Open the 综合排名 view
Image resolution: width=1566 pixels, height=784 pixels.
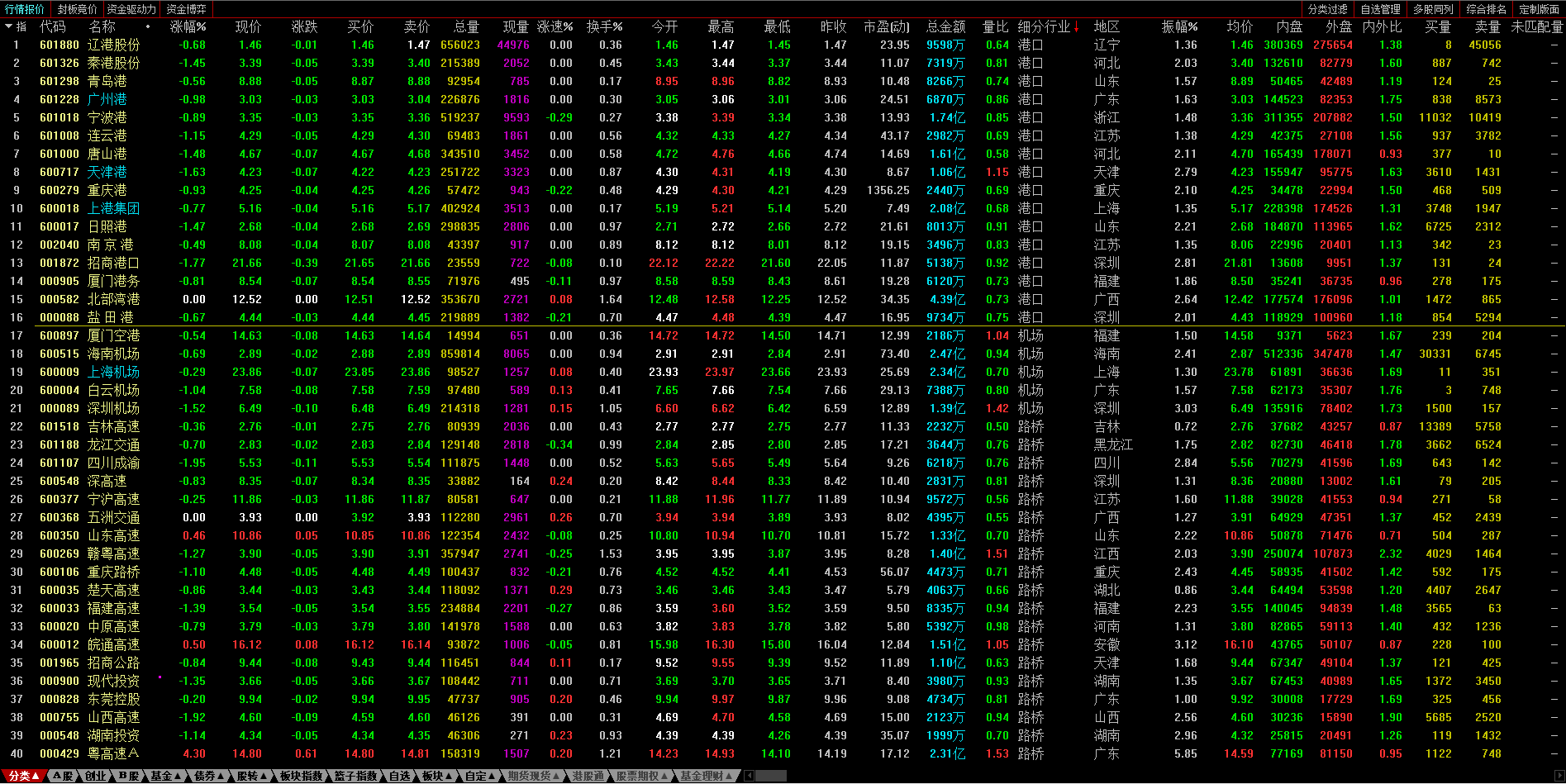pyautogui.click(x=1487, y=9)
